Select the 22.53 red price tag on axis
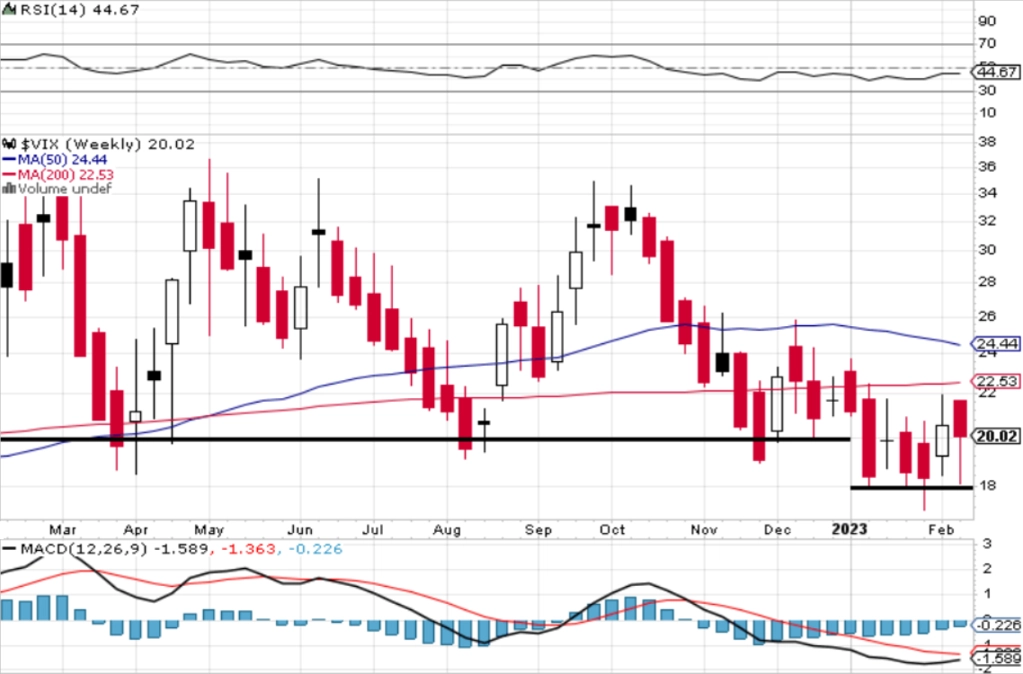Viewport: 1023px width, 674px height. (x=995, y=381)
